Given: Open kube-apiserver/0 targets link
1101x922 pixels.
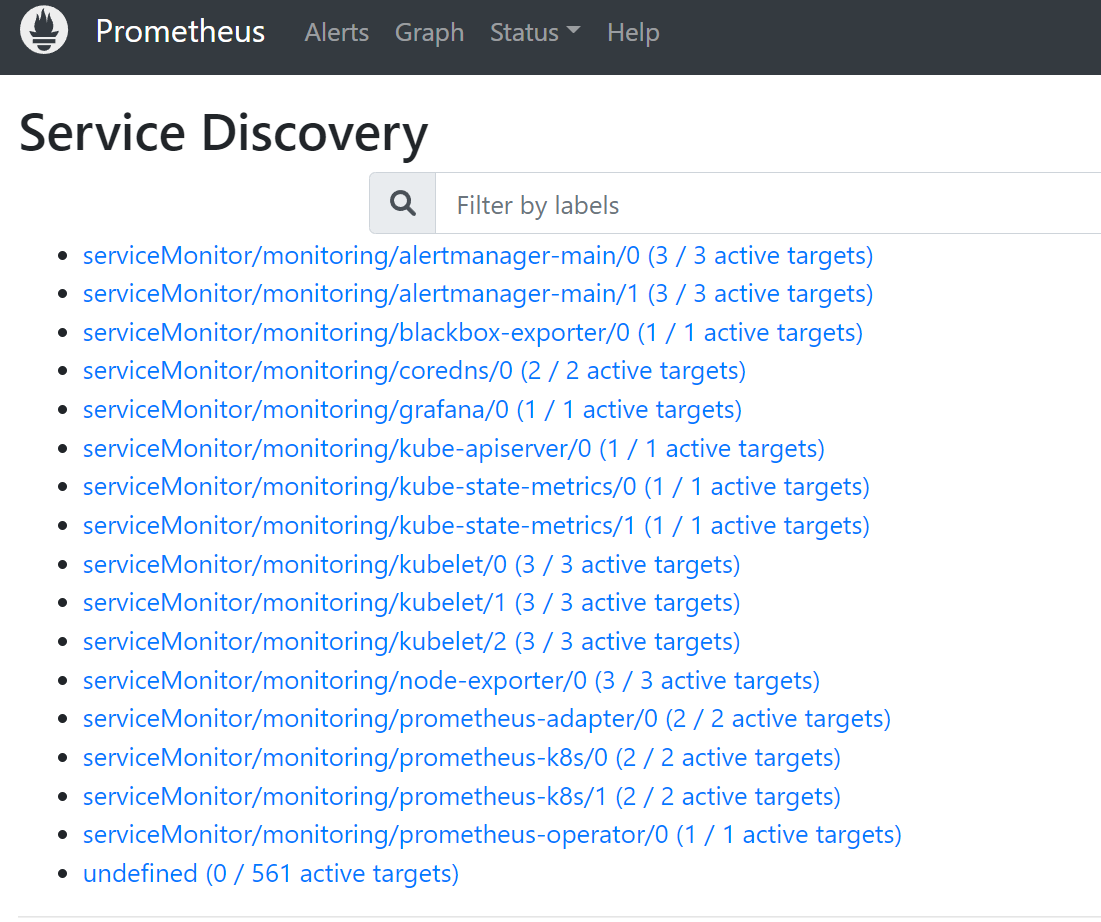Looking at the screenshot, I should [x=454, y=449].
